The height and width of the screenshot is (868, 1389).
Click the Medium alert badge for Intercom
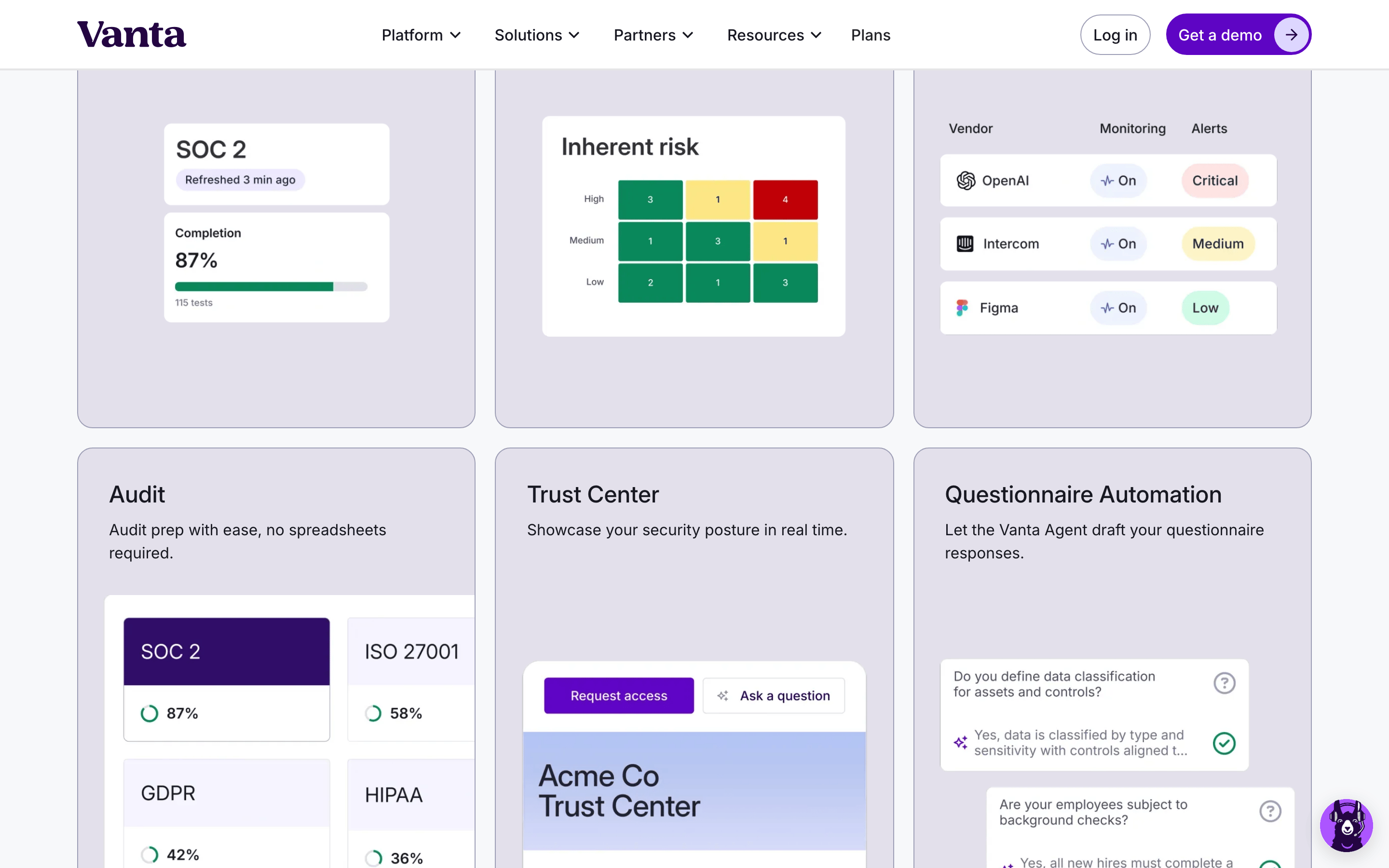[1218, 244]
